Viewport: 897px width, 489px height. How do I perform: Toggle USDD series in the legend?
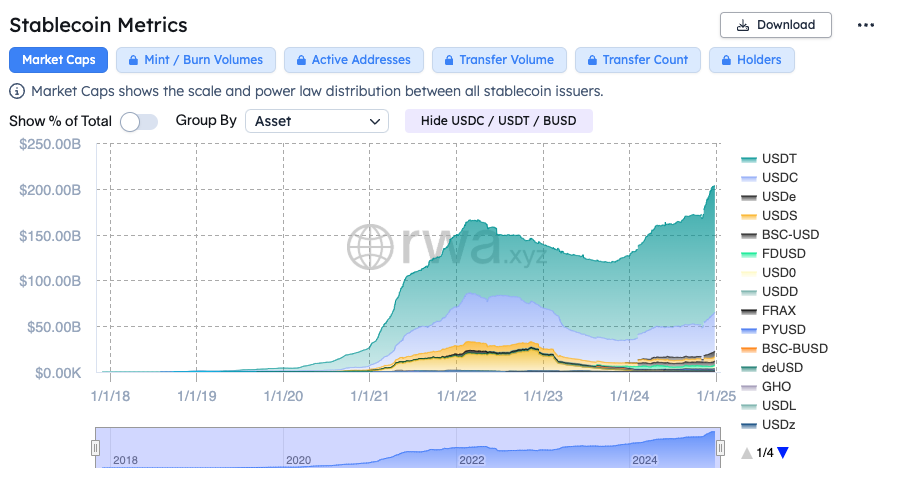769,292
